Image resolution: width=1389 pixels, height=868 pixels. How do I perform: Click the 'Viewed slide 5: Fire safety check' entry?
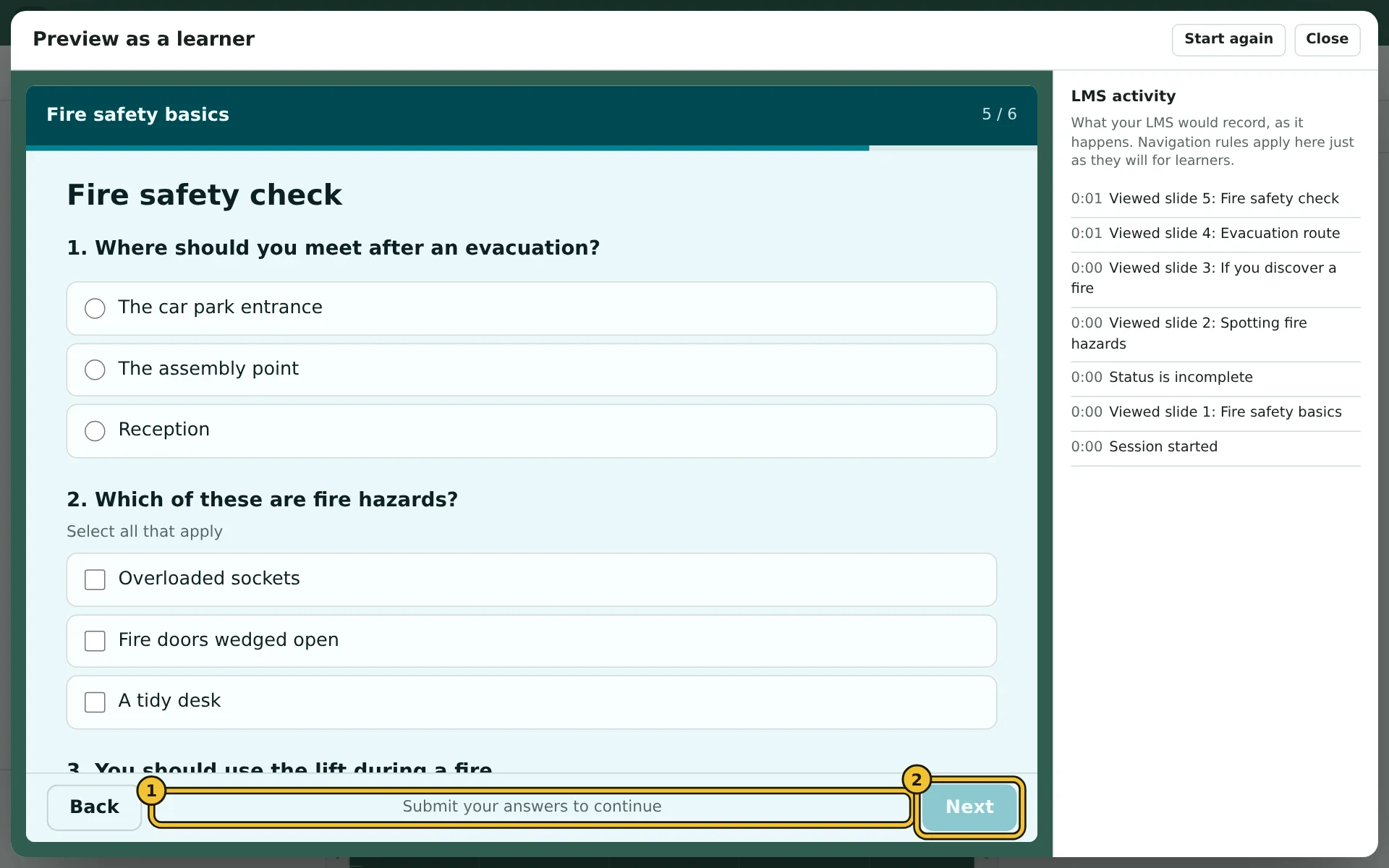(x=1215, y=199)
